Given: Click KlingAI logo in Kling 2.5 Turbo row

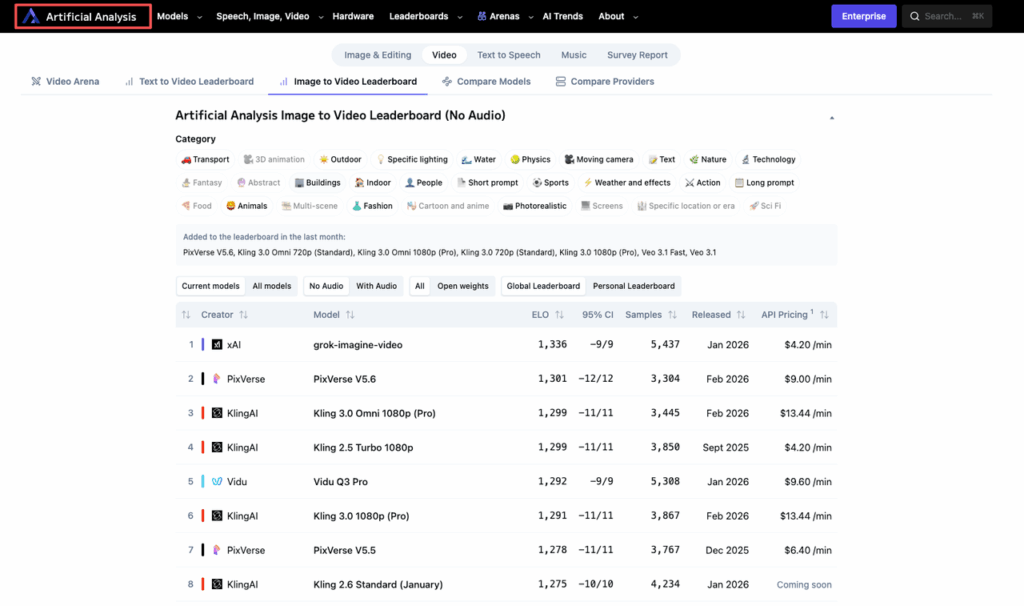Looking at the screenshot, I should (217, 447).
